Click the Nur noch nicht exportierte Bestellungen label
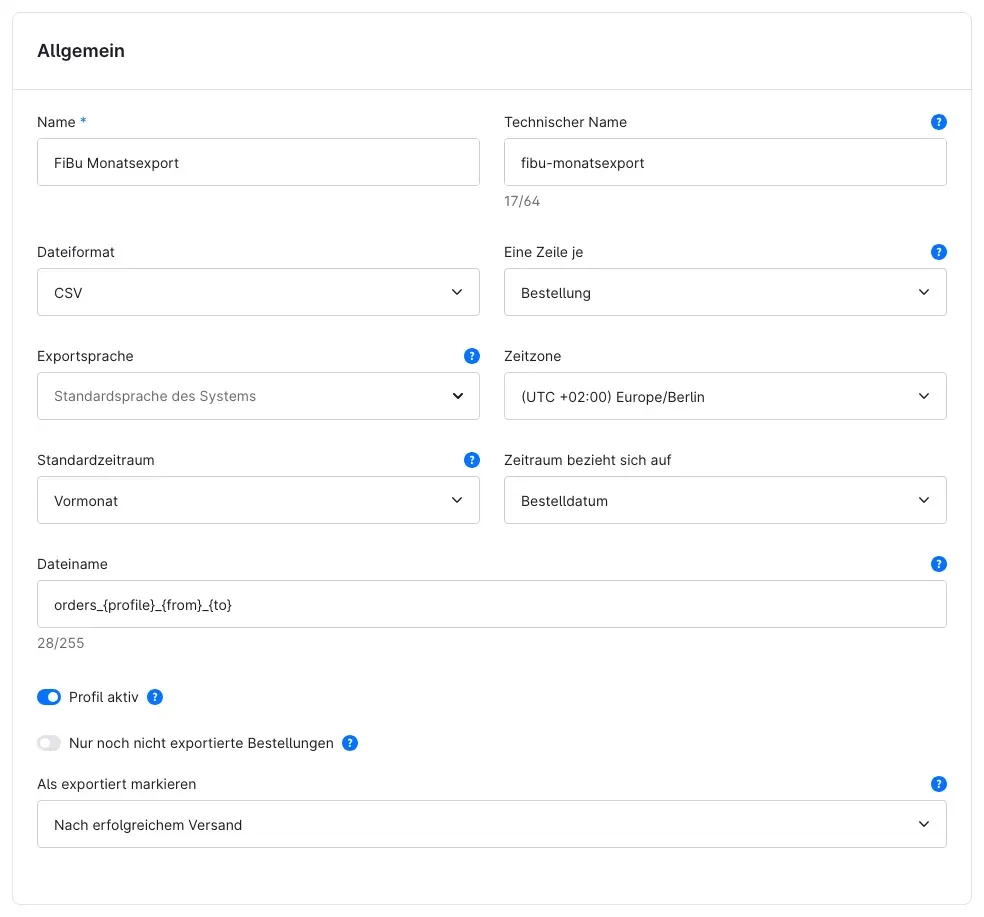The width and height of the screenshot is (984, 917). [201, 743]
